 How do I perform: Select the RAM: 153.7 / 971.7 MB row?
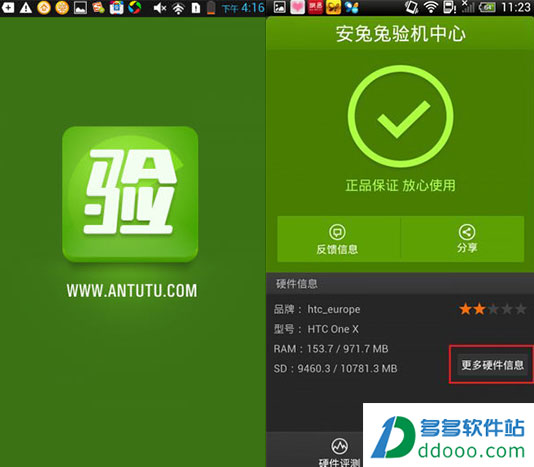pyautogui.click(x=331, y=349)
